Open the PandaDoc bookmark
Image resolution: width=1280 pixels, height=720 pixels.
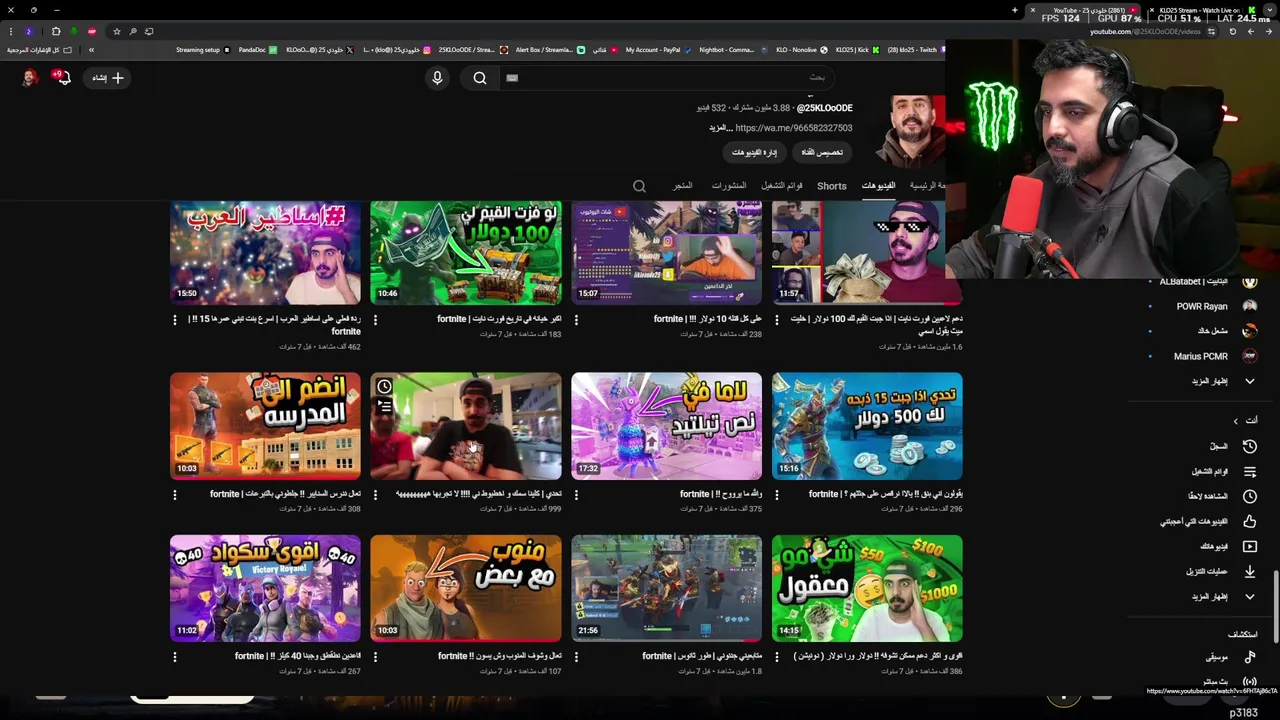[256, 50]
